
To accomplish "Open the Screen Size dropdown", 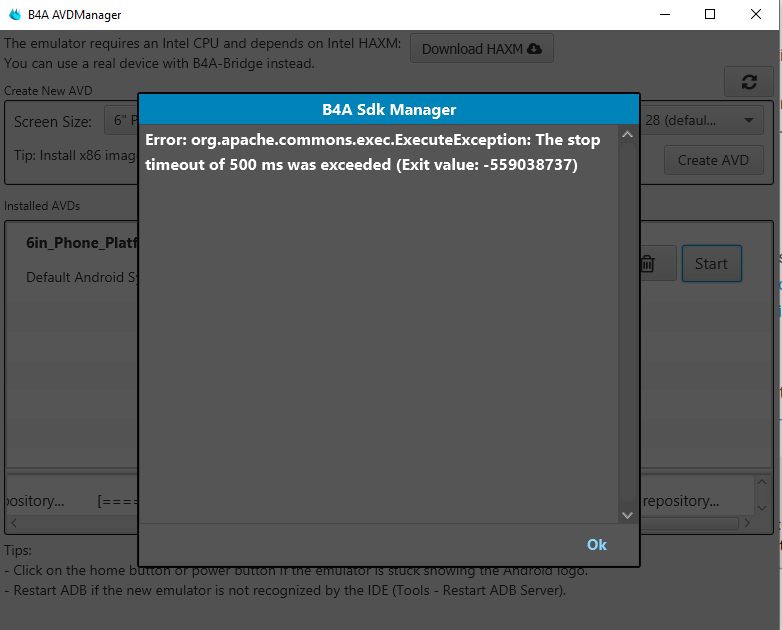I will [x=121, y=120].
